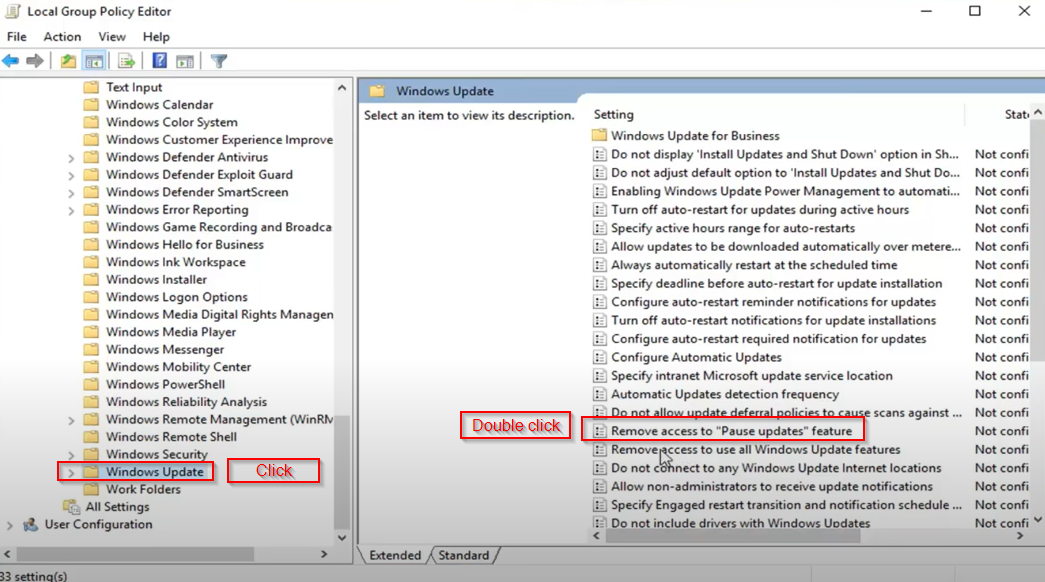This screenshot has width=1045, height=582.
Task: Click the gray Forward arrow in toolbar
Action: click(35, 61)
